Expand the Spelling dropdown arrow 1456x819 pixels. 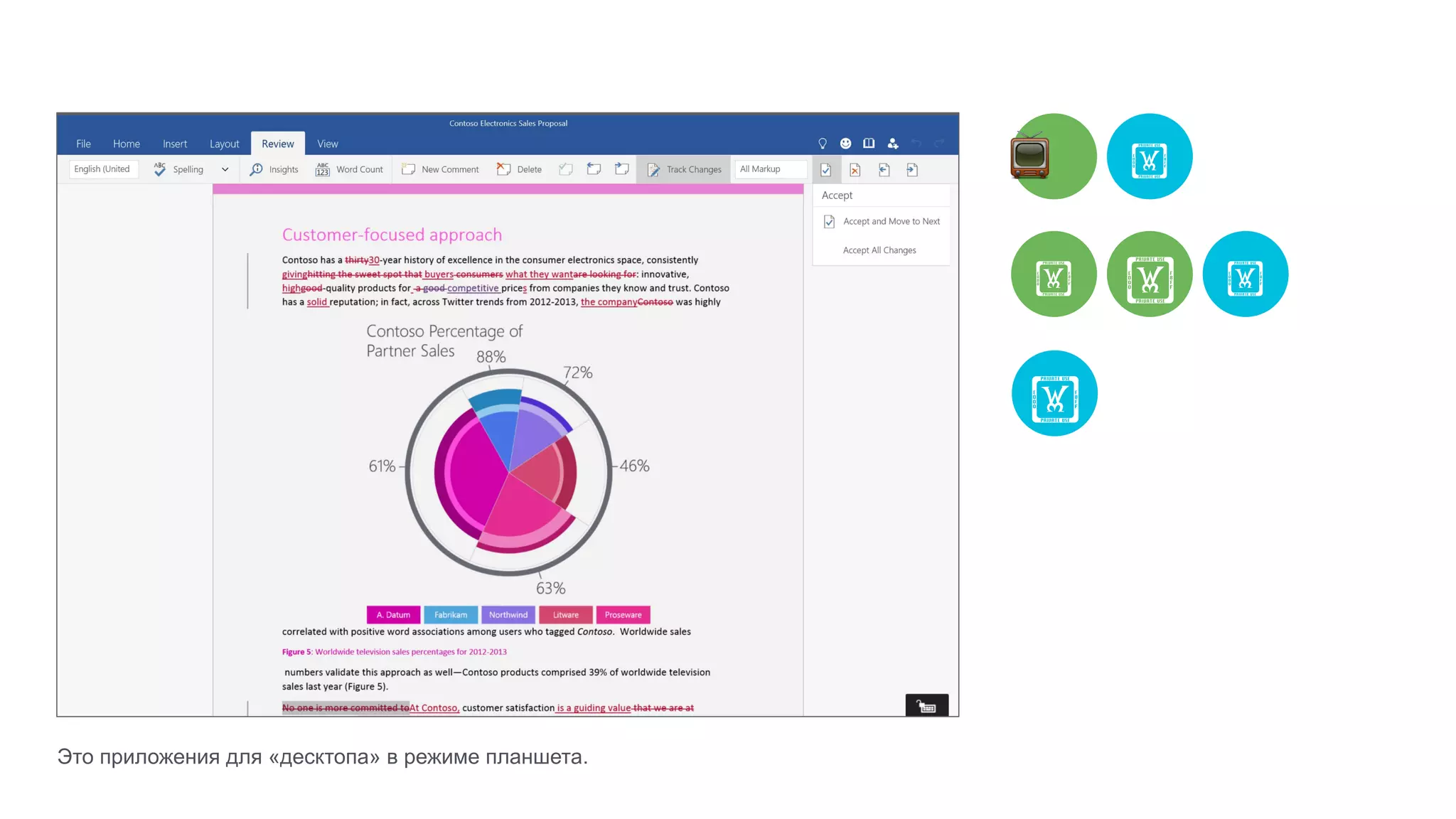click(x=225, y=169)
